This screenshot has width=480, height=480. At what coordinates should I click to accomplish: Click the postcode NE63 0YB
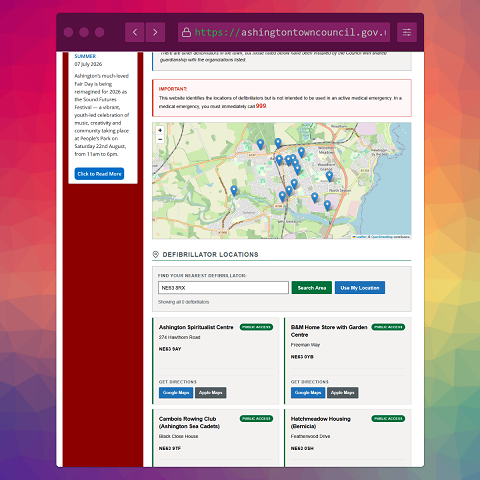click(302, 357)
